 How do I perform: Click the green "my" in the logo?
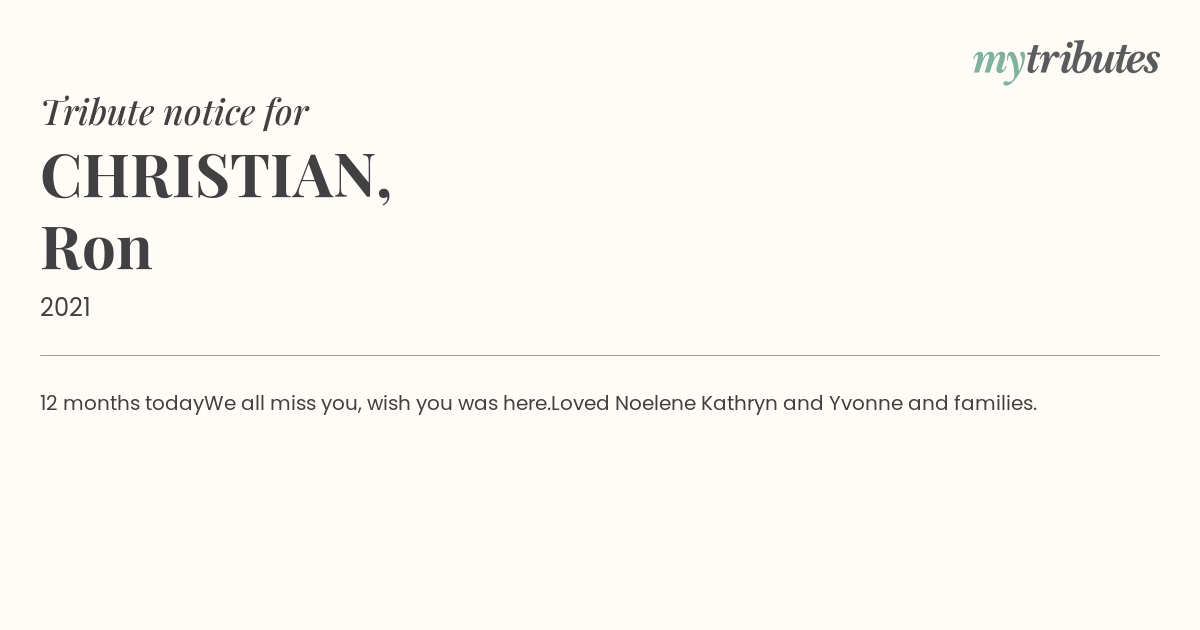coord(998,62)
